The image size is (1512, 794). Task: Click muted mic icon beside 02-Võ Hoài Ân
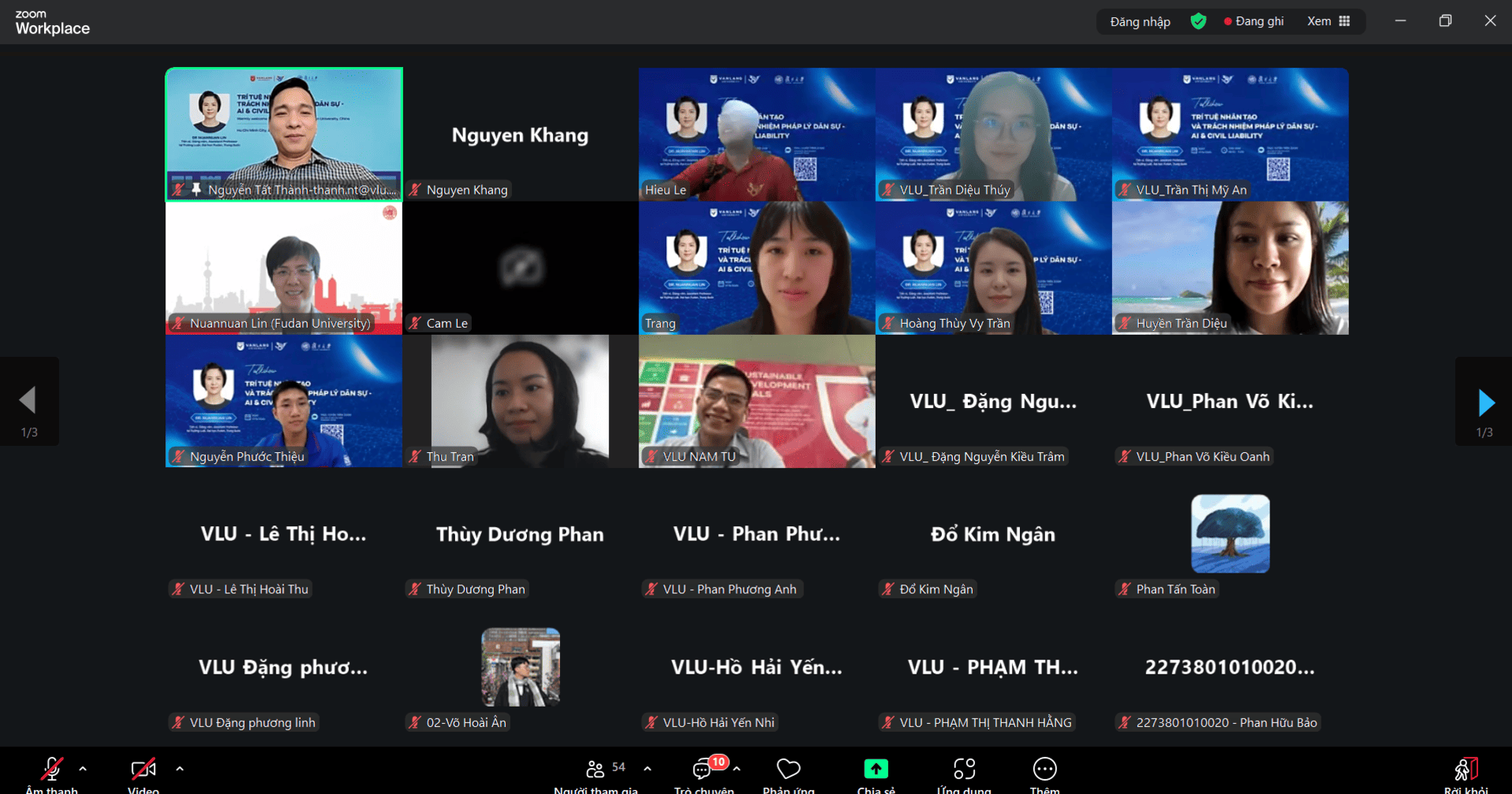(x=415, y=722)
